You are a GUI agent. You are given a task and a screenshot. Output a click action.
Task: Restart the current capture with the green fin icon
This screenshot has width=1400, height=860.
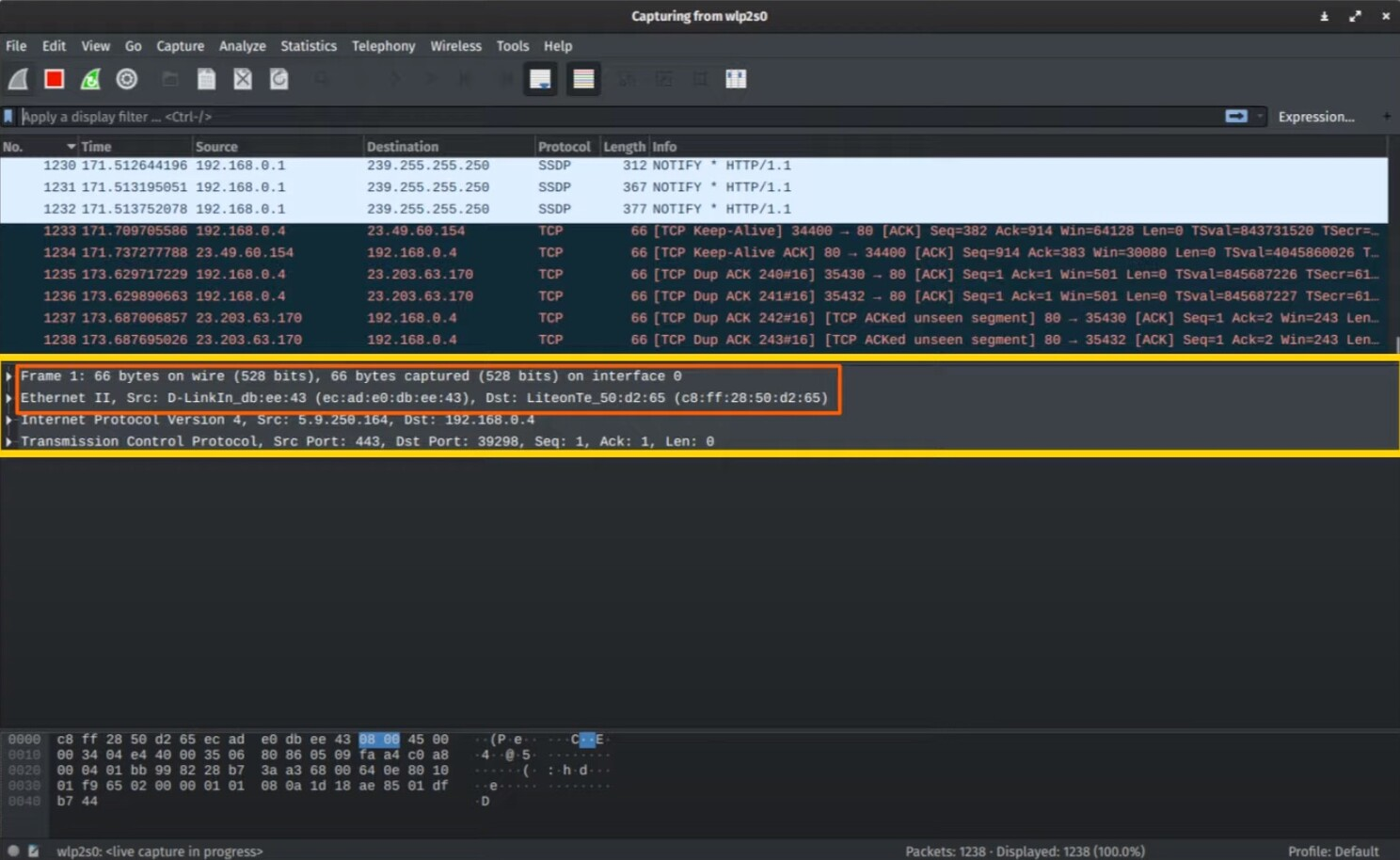click(x=90, y=79)
